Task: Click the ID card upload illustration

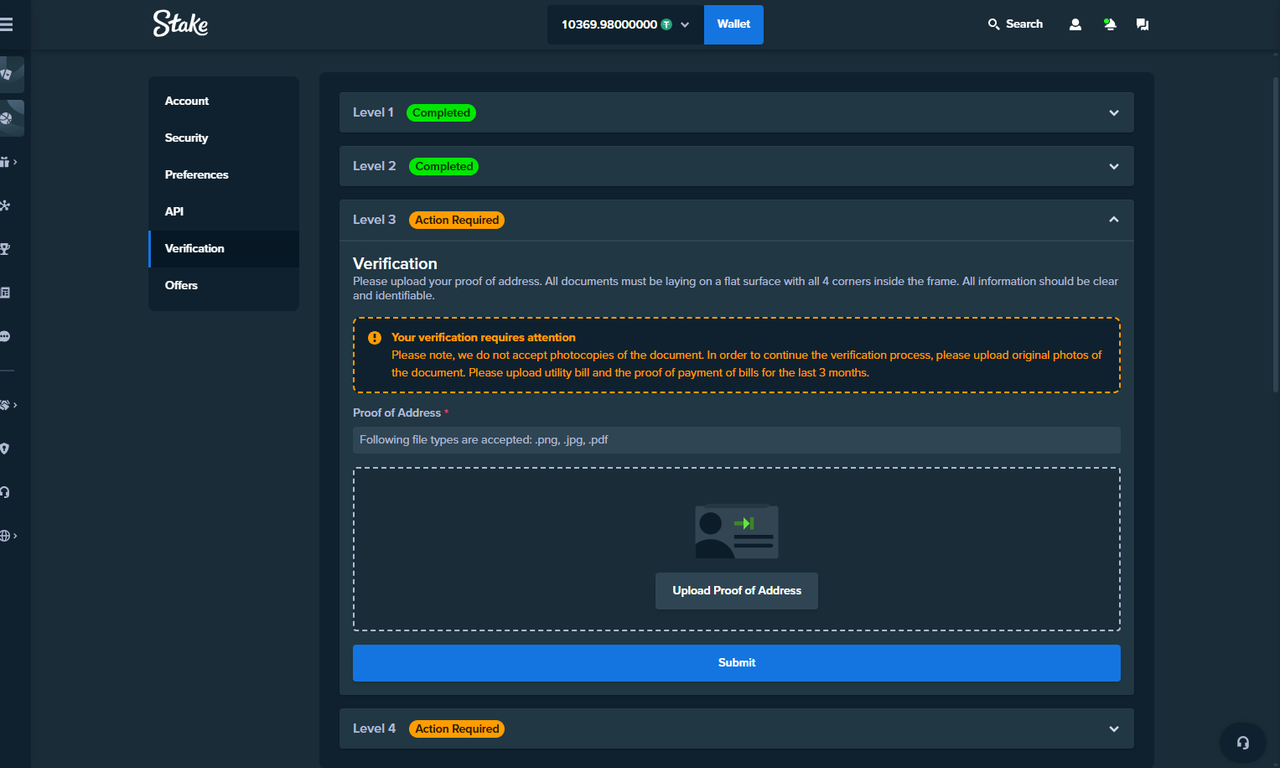Action: [737, 531]
